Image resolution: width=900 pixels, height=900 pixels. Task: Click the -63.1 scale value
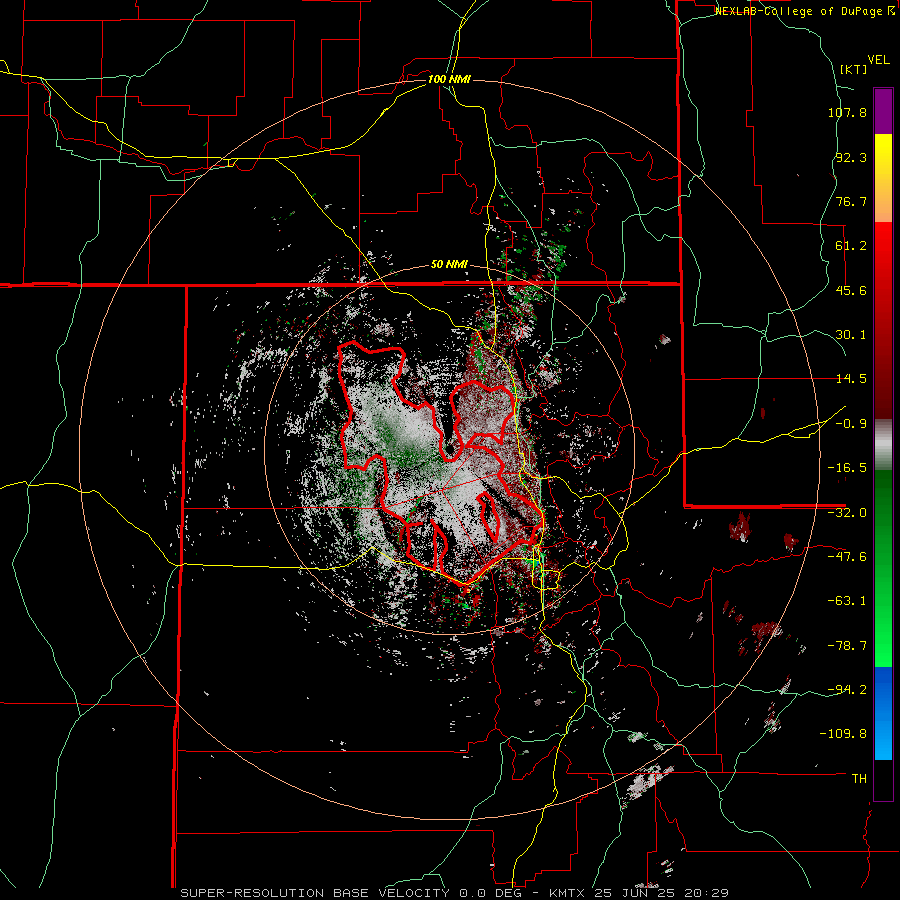(847, 601)
